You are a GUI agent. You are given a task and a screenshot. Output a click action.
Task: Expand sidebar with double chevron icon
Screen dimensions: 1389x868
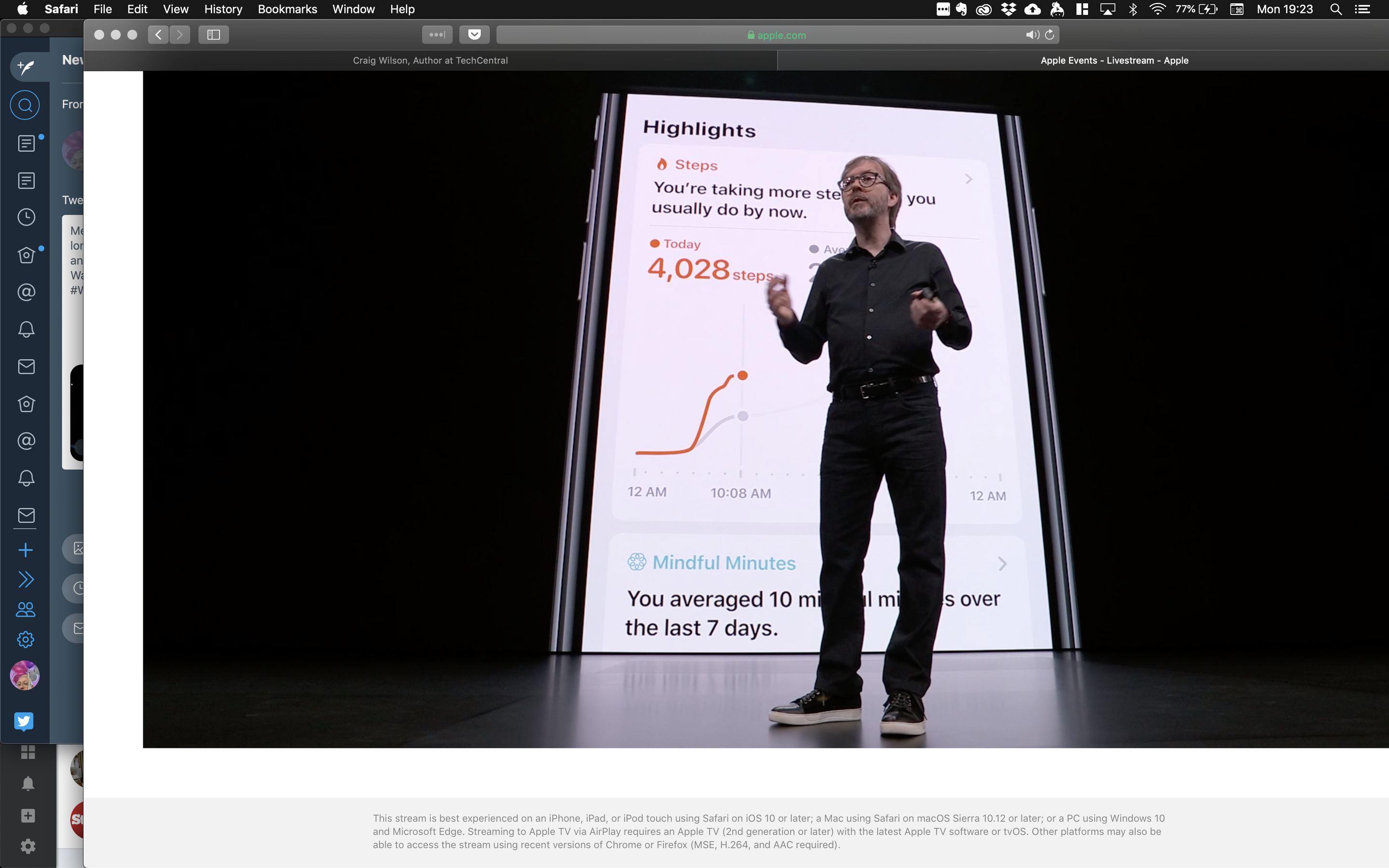(x=26, y=579)
